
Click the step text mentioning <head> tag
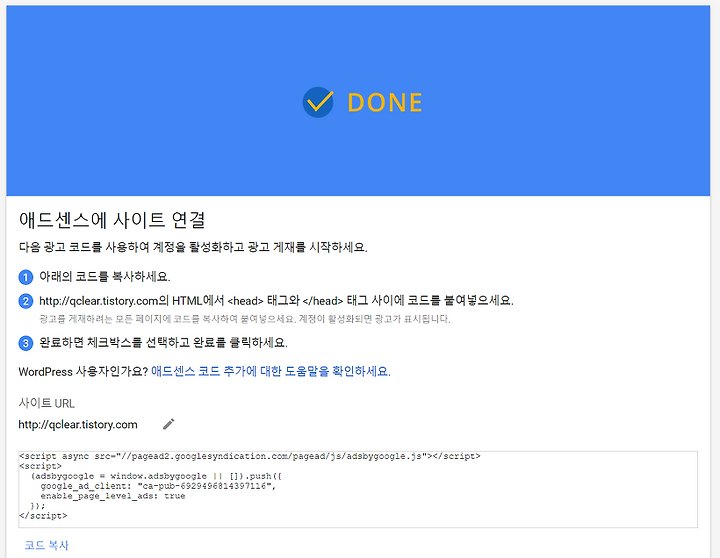coord(276,301)
